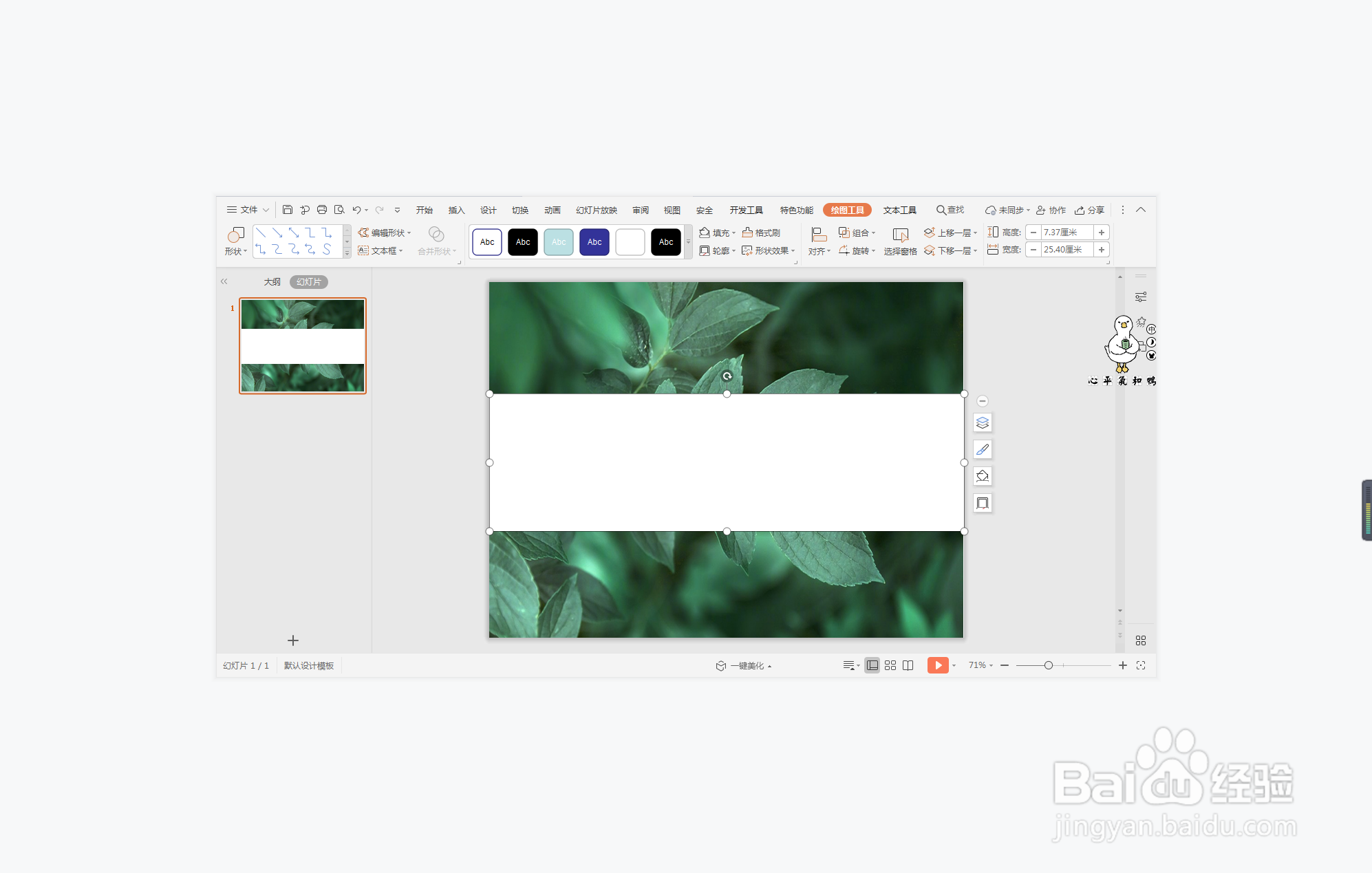Click the Save icon in quick toolbar
This screenshot has width=1372, height=873.
[288, 210]
